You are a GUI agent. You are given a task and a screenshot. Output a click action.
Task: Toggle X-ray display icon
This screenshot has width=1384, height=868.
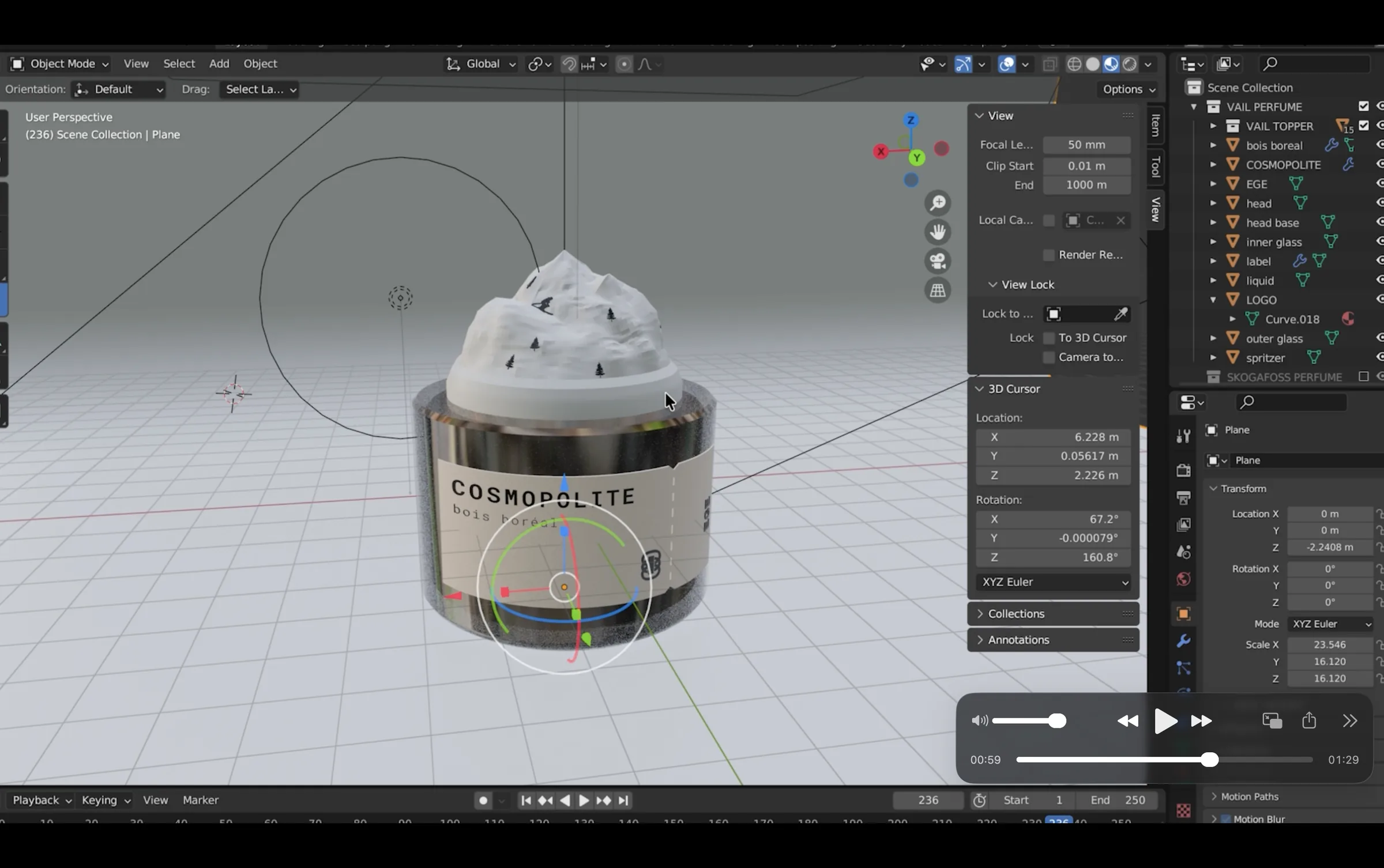click(x=1050, y=64)
